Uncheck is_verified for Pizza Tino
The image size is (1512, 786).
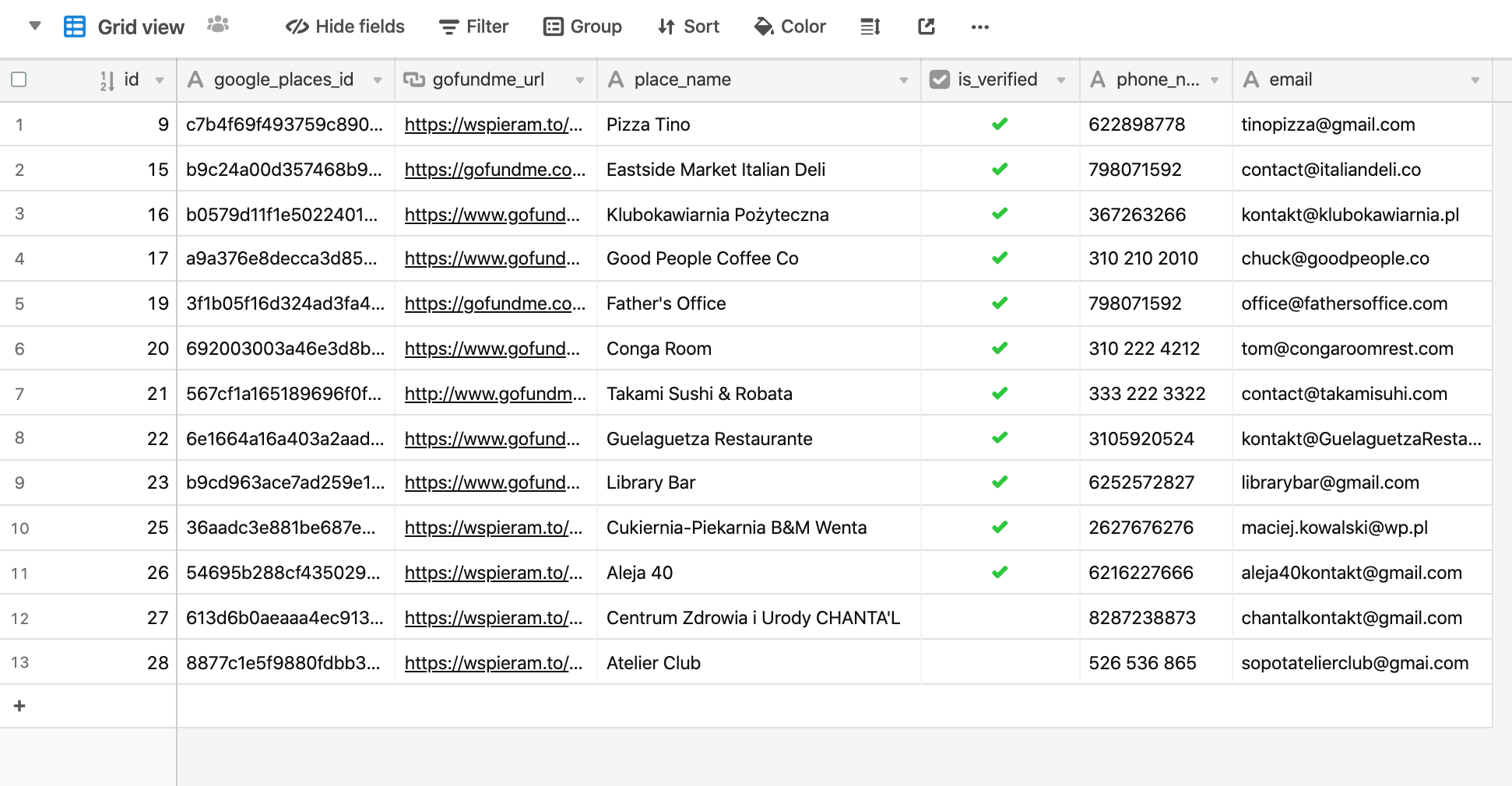[x=1000, y=124]
